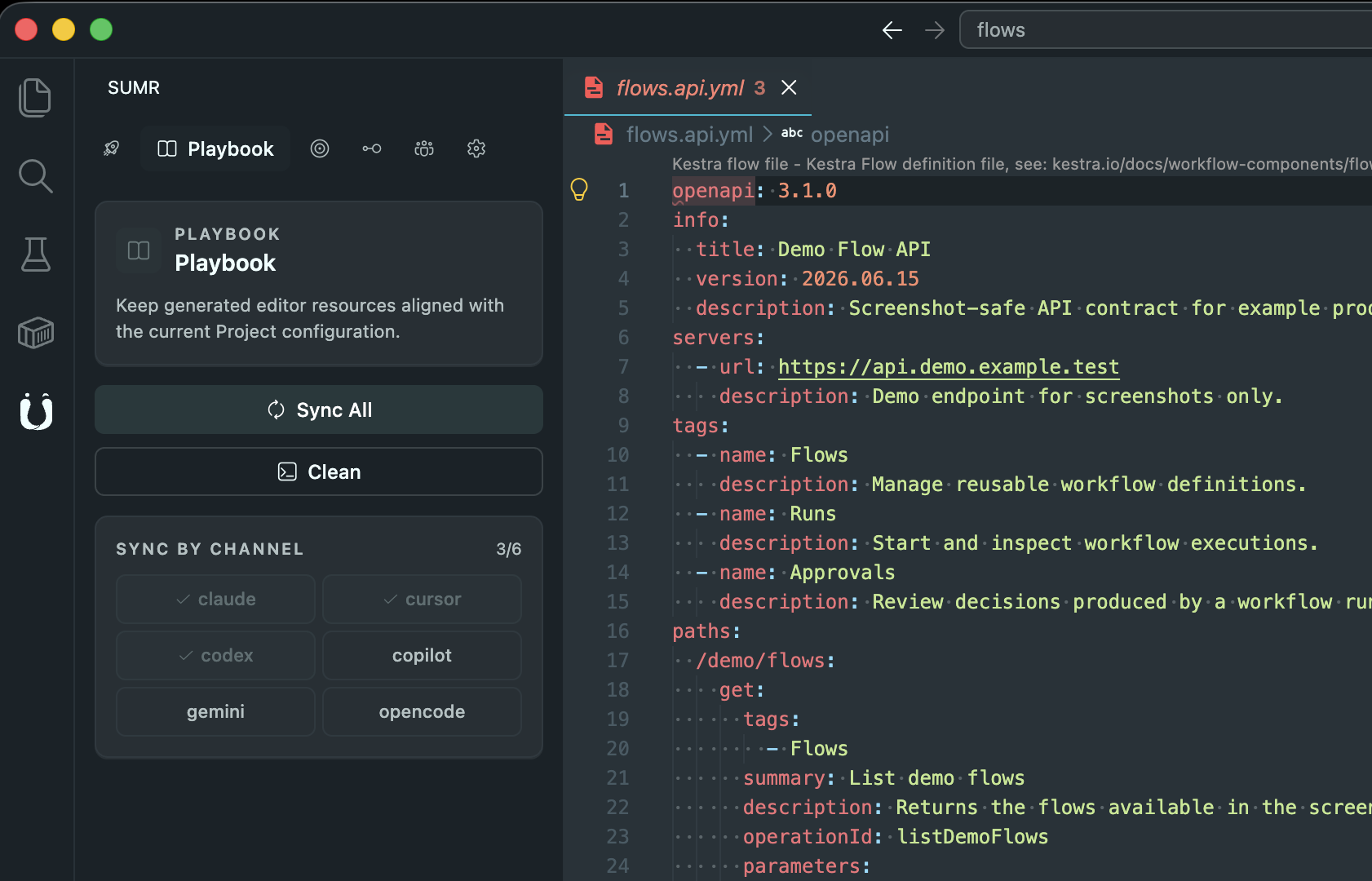The height and width of the screenshot is (881, 1372).
Task: Open the Explorer files icon in the activity bar
Action: click(35, 98)
